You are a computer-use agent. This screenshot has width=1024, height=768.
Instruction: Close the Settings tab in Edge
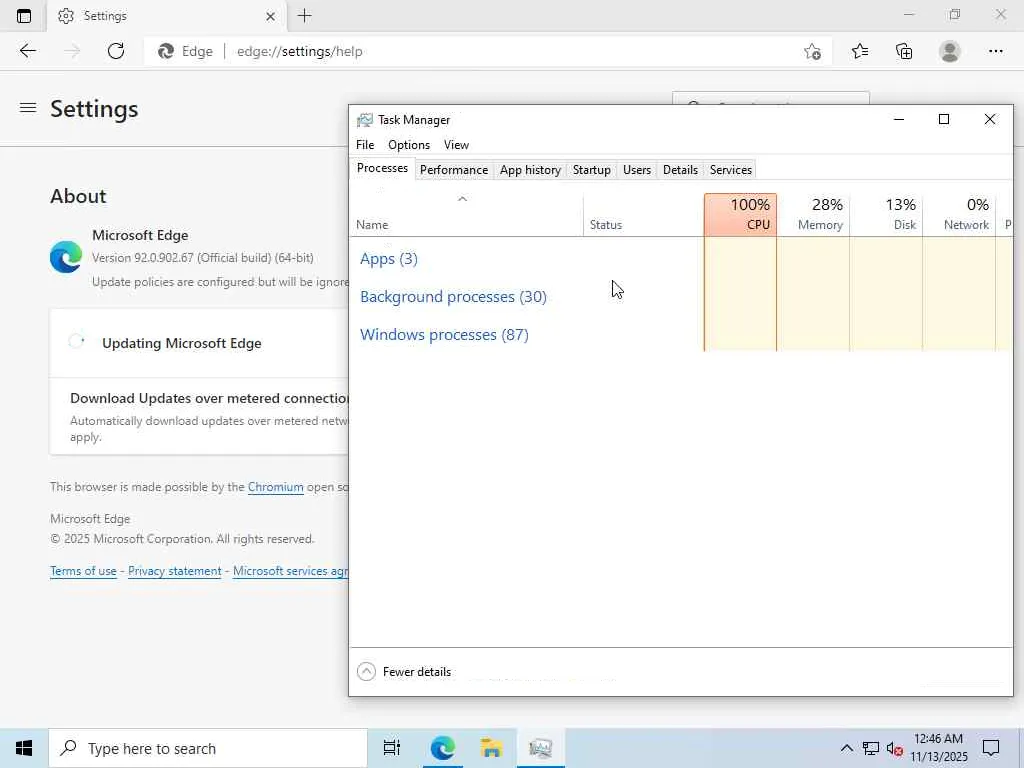[270, 16]
